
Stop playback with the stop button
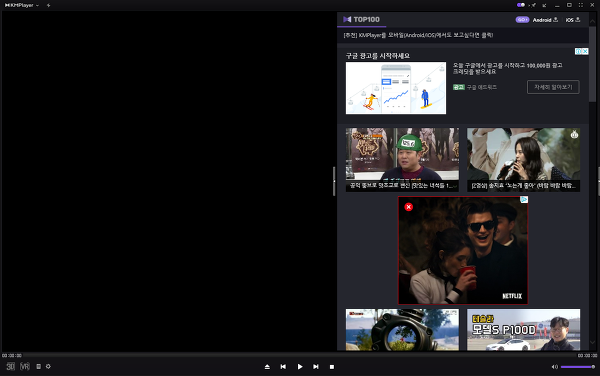click(332, 367)
